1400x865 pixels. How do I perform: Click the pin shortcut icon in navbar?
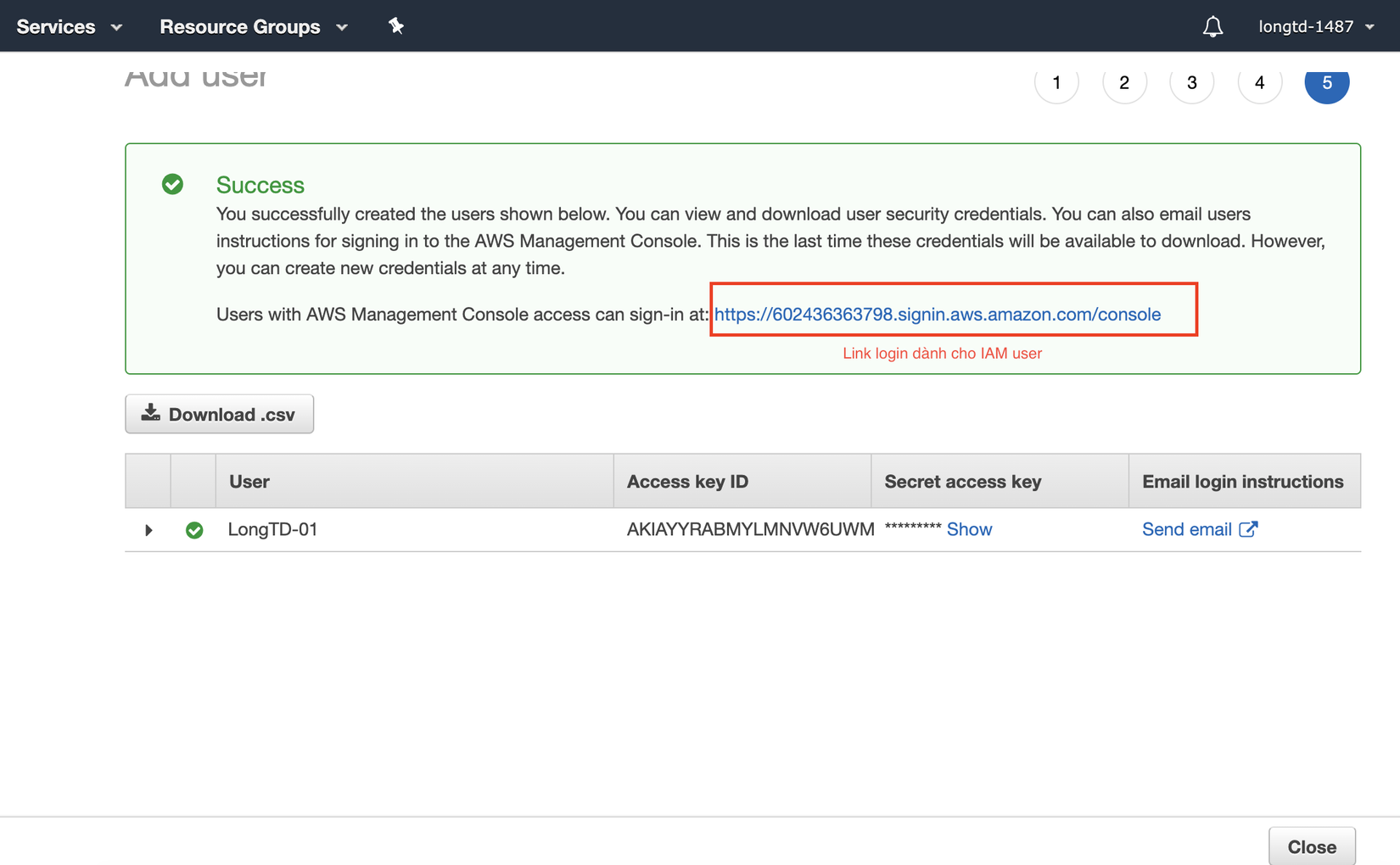coord(396,26)
